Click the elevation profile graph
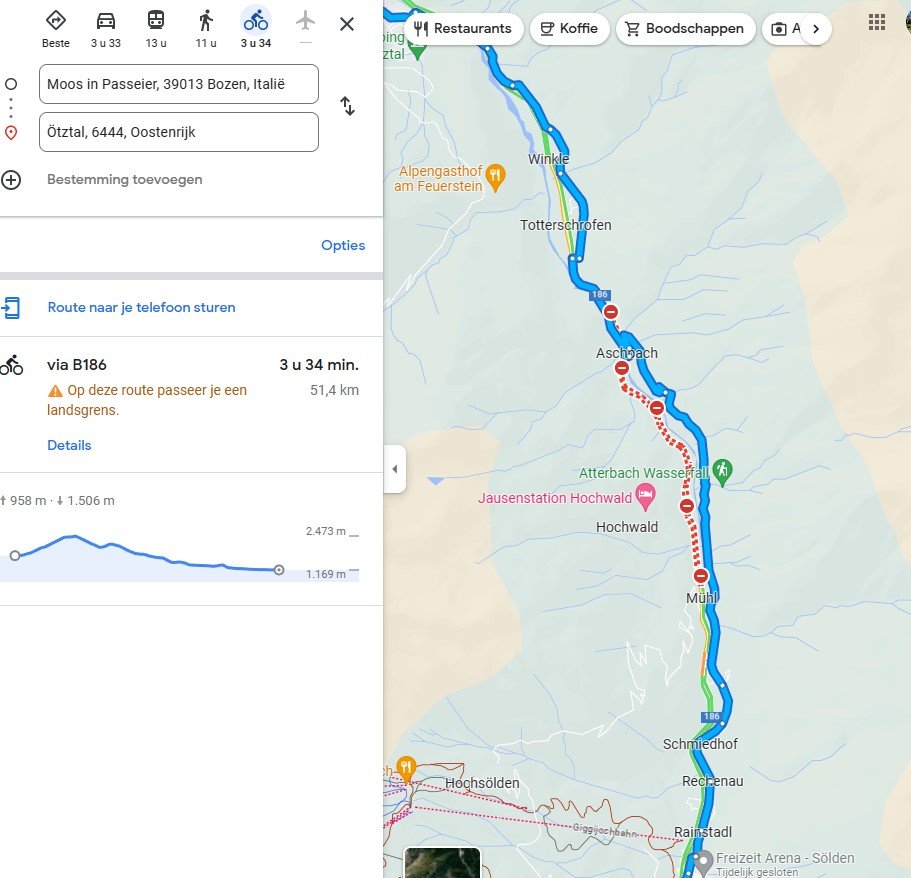This screenshot has height=878, width=911. [x=150, y=555]
